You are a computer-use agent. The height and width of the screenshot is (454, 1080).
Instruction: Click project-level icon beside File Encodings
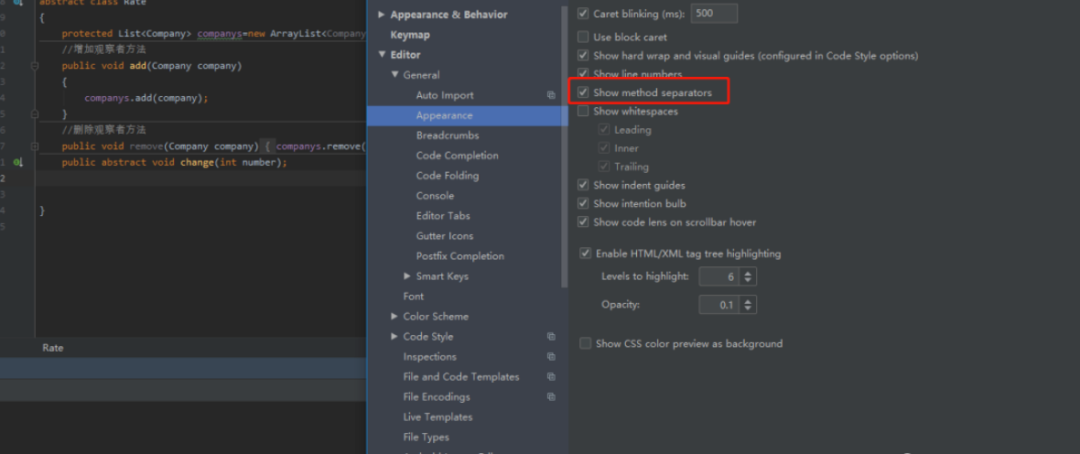(x=551, y=397)
